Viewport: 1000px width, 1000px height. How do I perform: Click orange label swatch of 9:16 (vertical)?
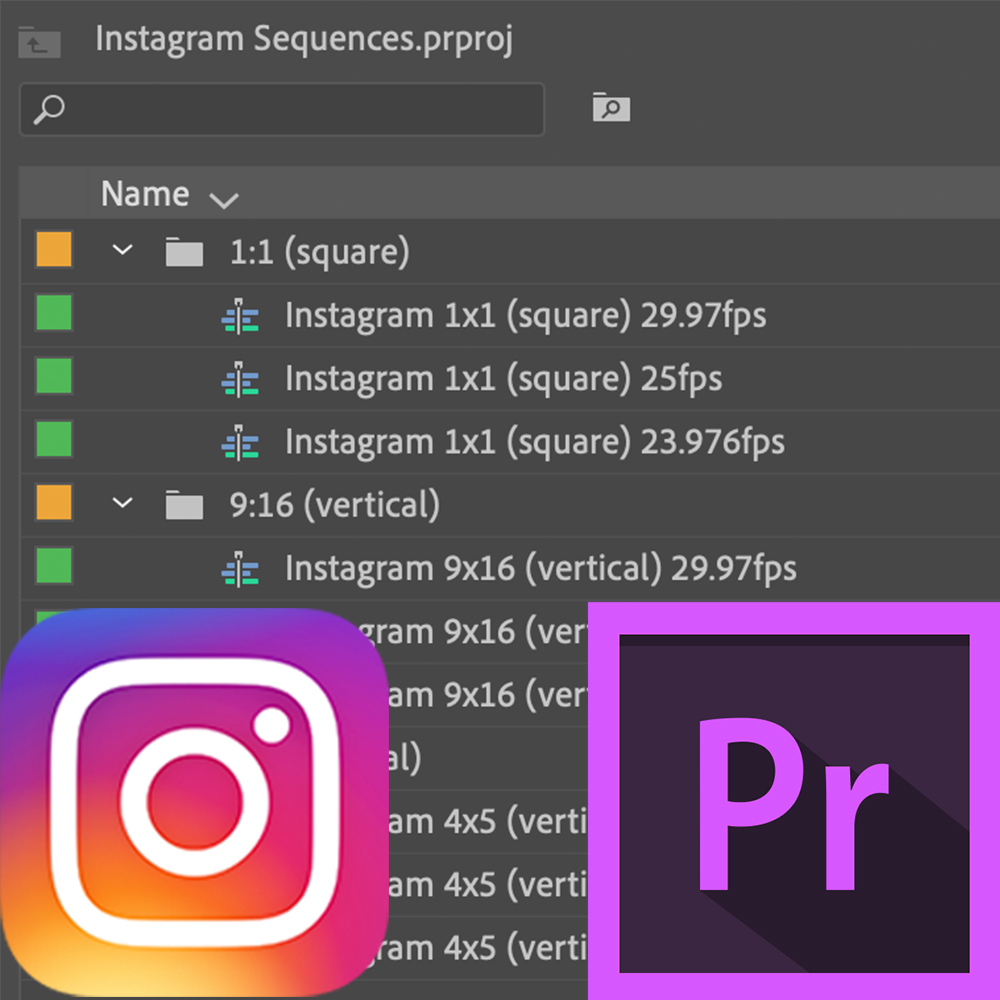pyautogui.click(x=54, y=503)
